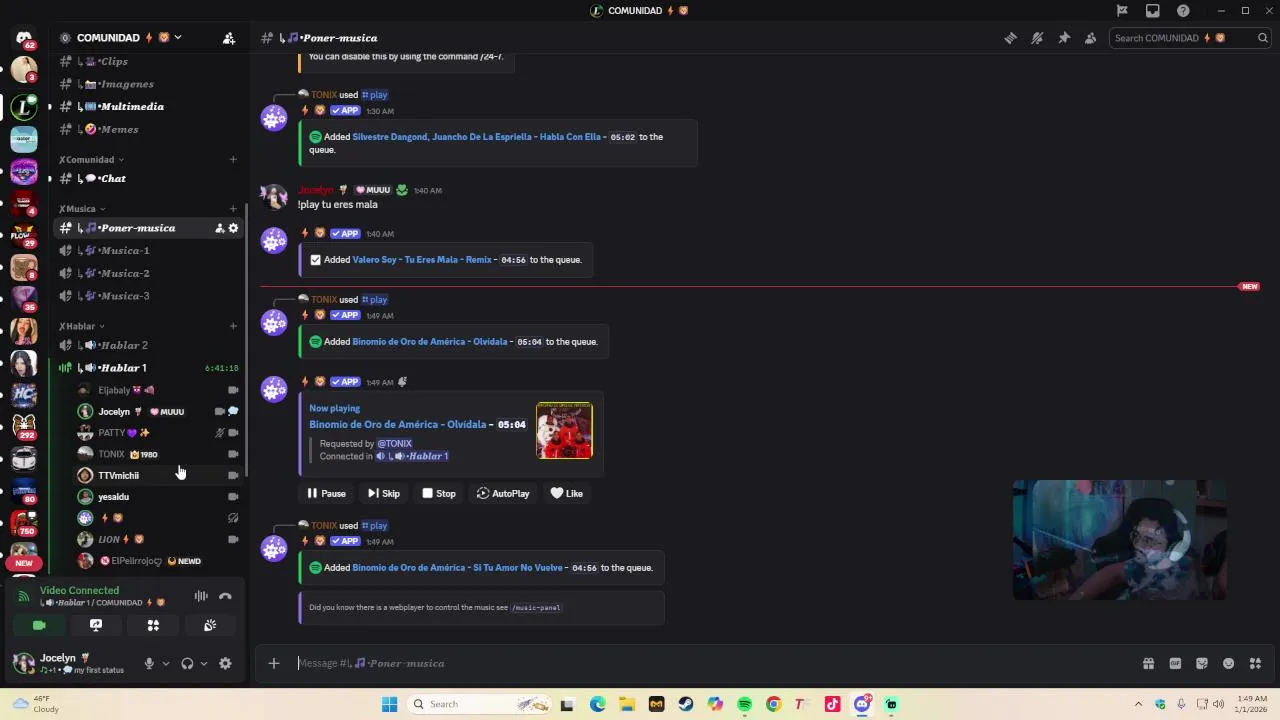Open Windows Start menu

389,704
